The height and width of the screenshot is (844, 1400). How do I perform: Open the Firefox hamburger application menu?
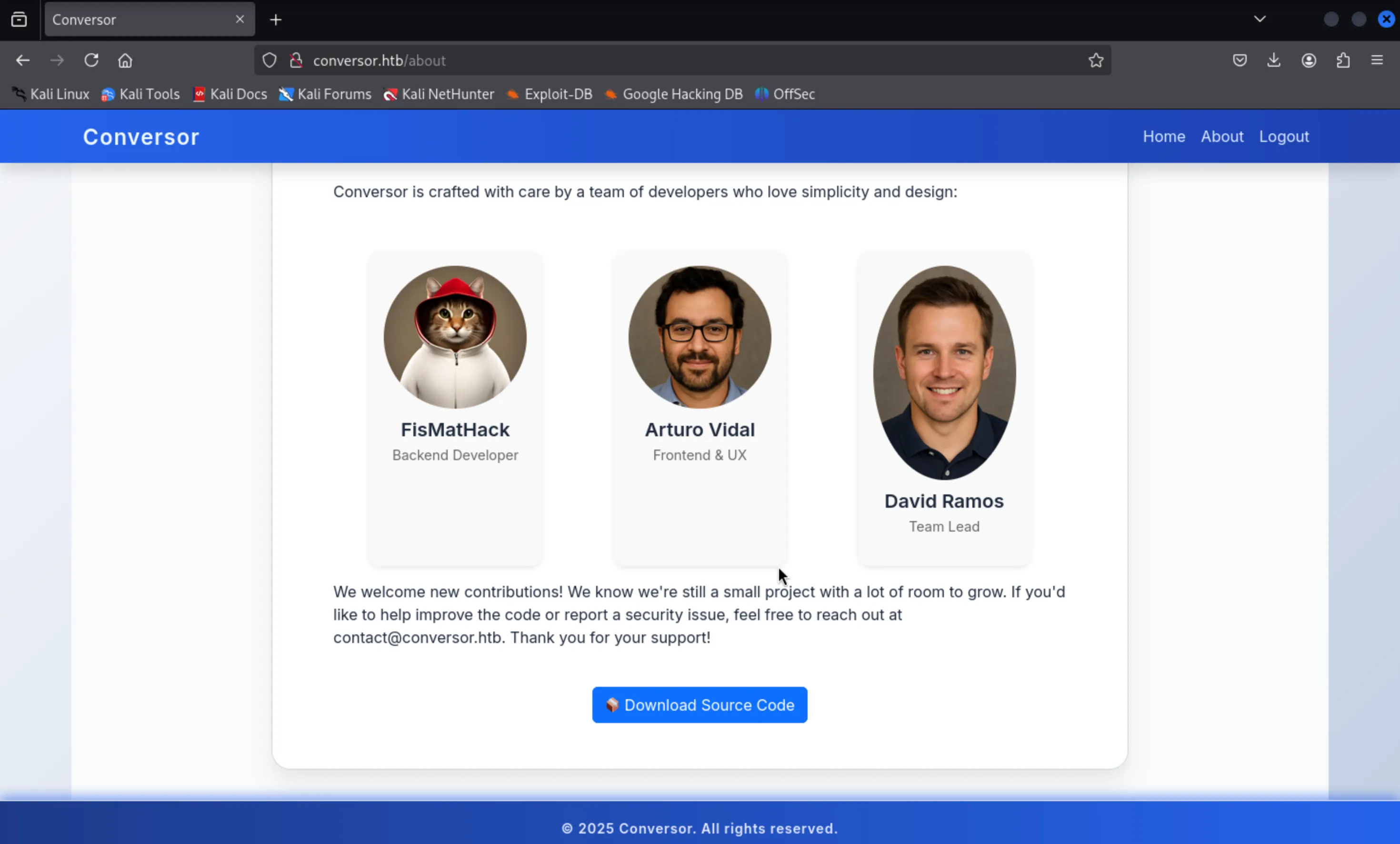[1377, 60]
